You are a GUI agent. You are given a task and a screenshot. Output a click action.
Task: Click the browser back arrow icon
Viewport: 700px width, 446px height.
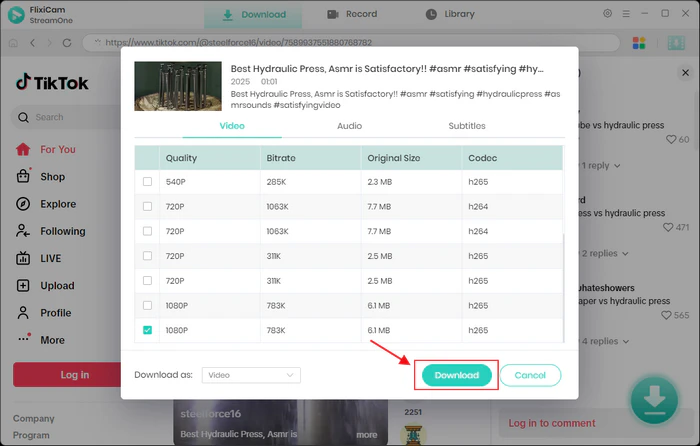coord(33,43)
